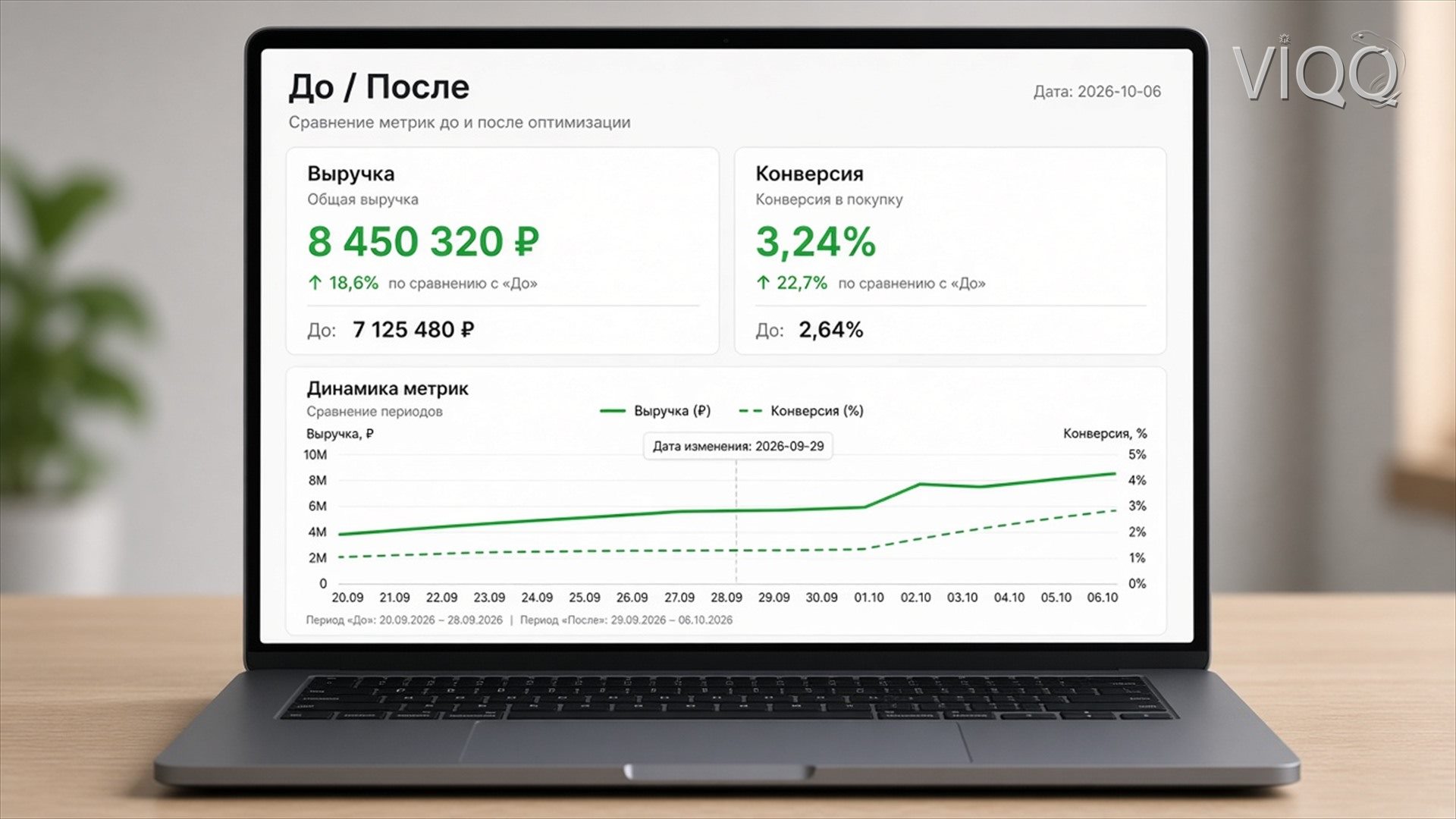Click the date label «Дата: 2026-10-06»
The height and width of the screenshot is (819, 1456).
(x=1097, y=92)
